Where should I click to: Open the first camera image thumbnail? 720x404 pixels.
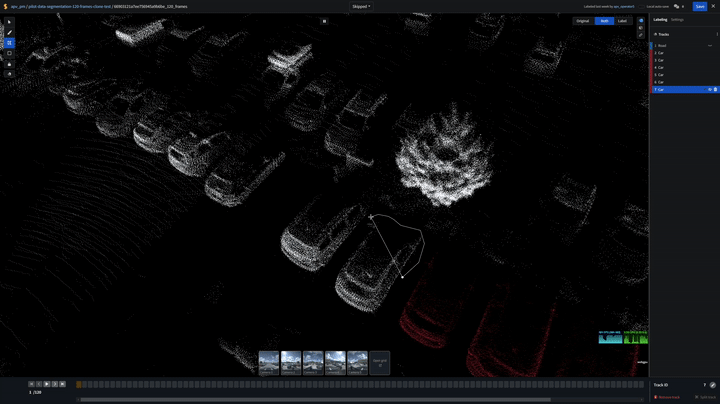(269, 362)
